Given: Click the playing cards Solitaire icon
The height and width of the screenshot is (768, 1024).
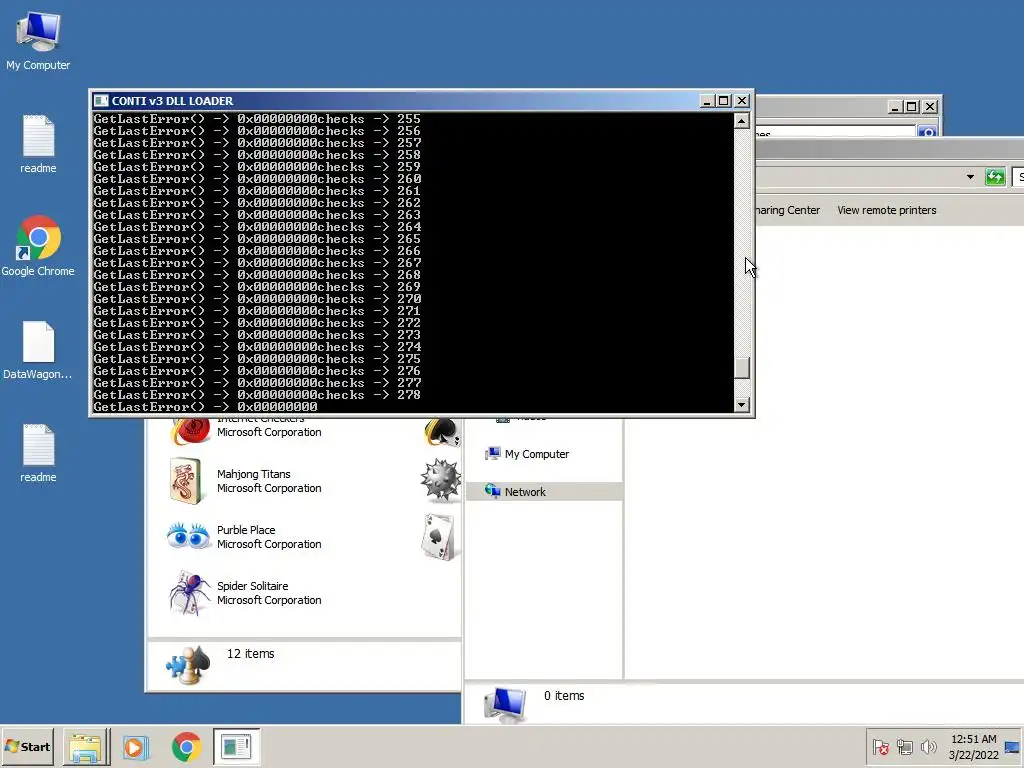Looking at the screenshot, I should tap(440, 537).
